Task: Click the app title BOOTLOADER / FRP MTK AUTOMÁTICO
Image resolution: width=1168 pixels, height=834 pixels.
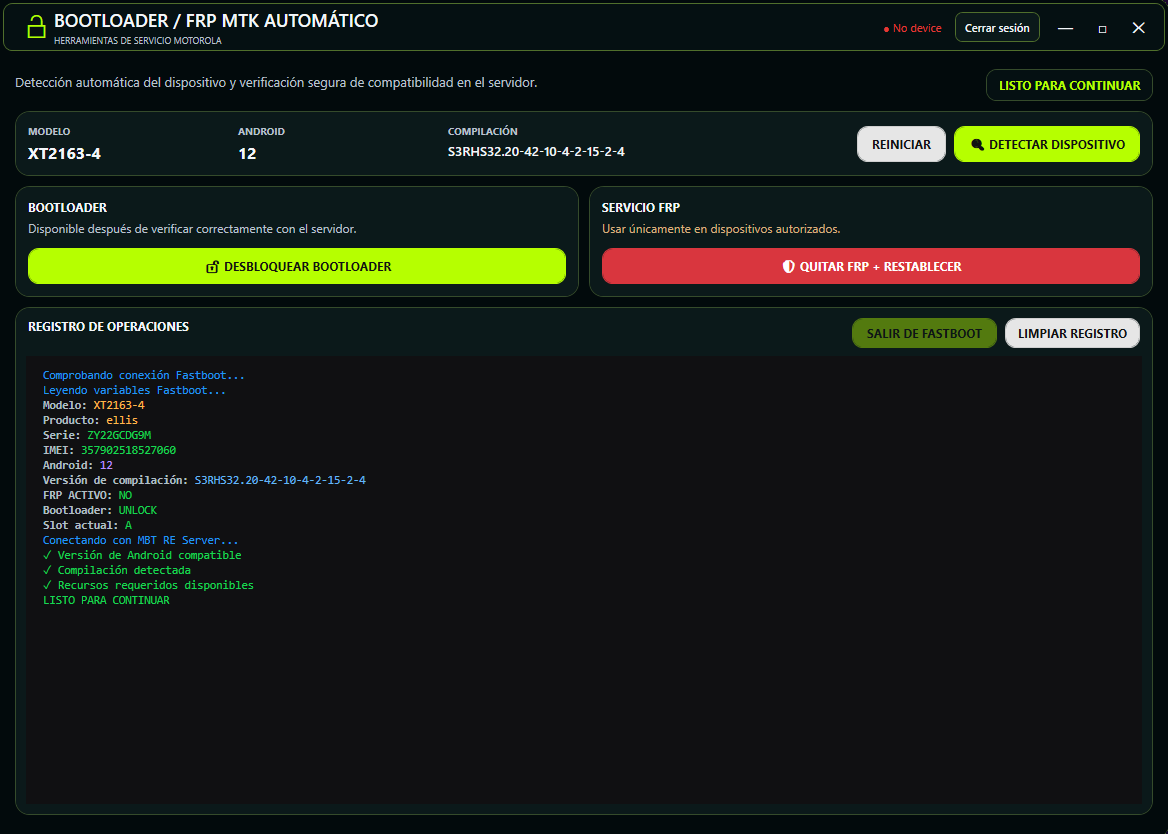Action: point(216,20)
